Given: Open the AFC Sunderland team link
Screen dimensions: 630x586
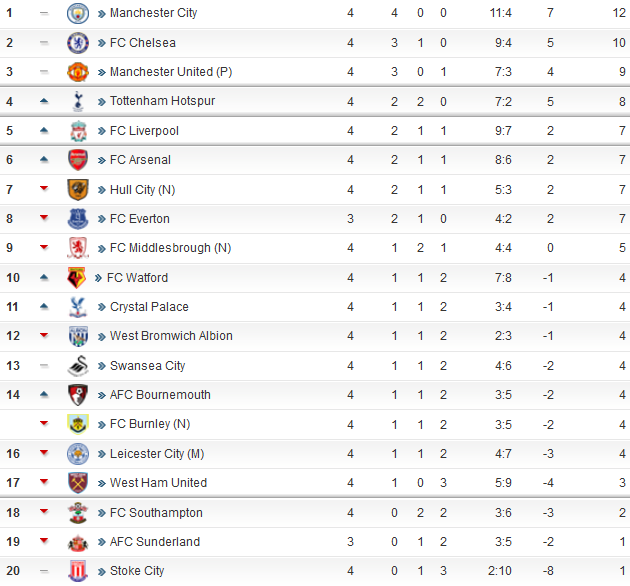Looking at the screenshot, I should click(155, 542).
